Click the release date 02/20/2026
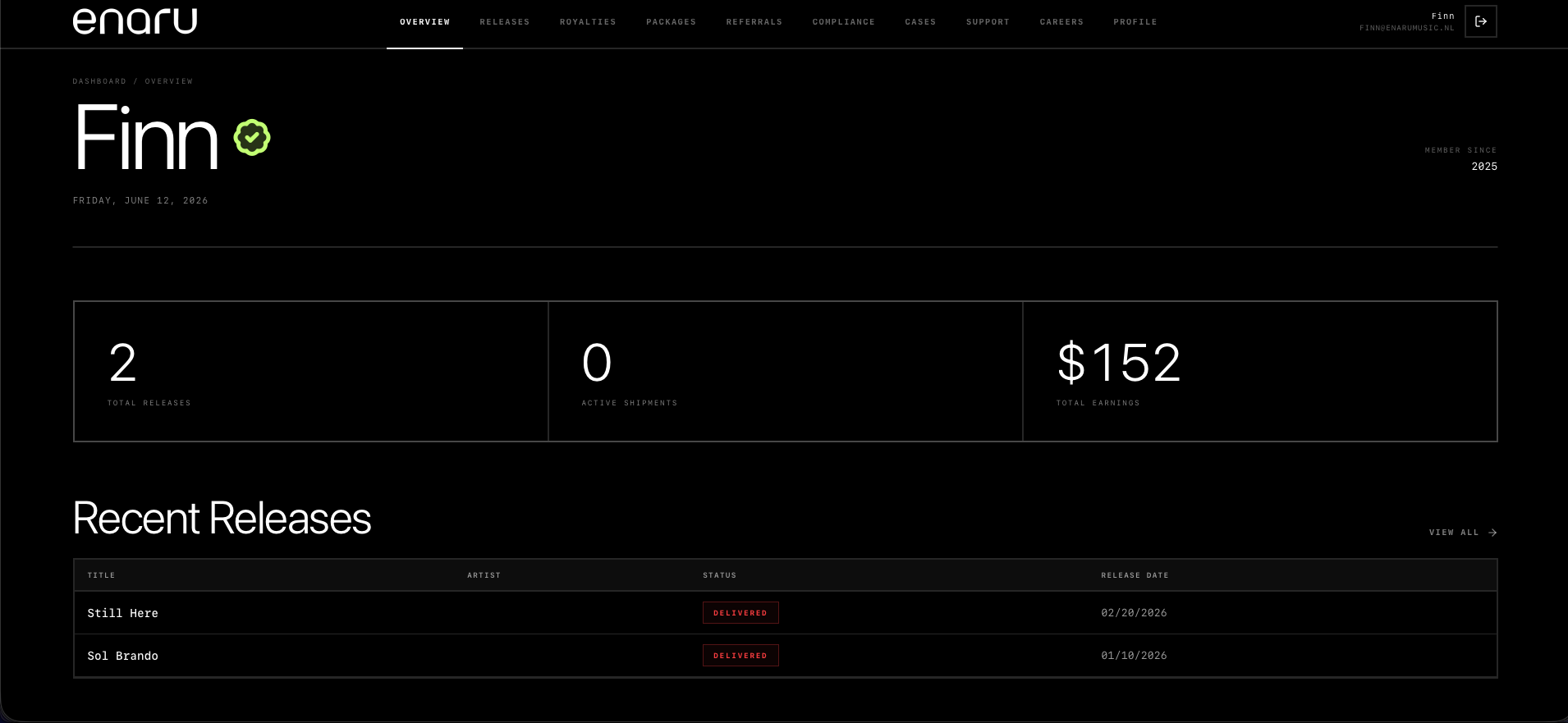The image size is (1568, 723). click(x=1134, y=613)
